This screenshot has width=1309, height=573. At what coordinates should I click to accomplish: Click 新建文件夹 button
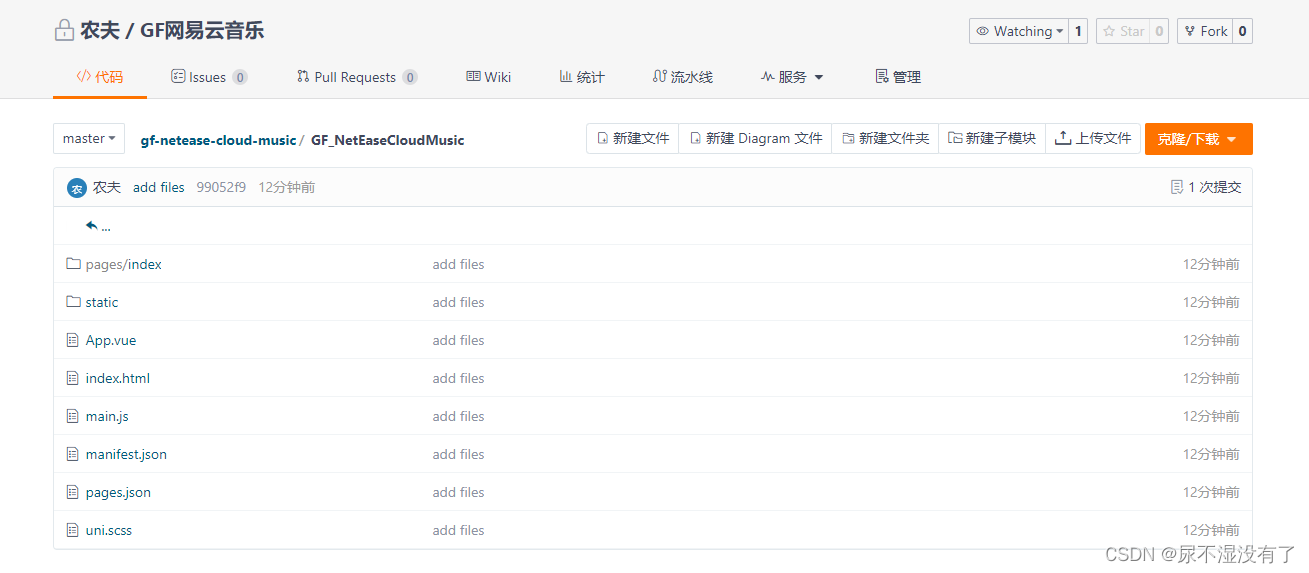click(x=885, y=138)
